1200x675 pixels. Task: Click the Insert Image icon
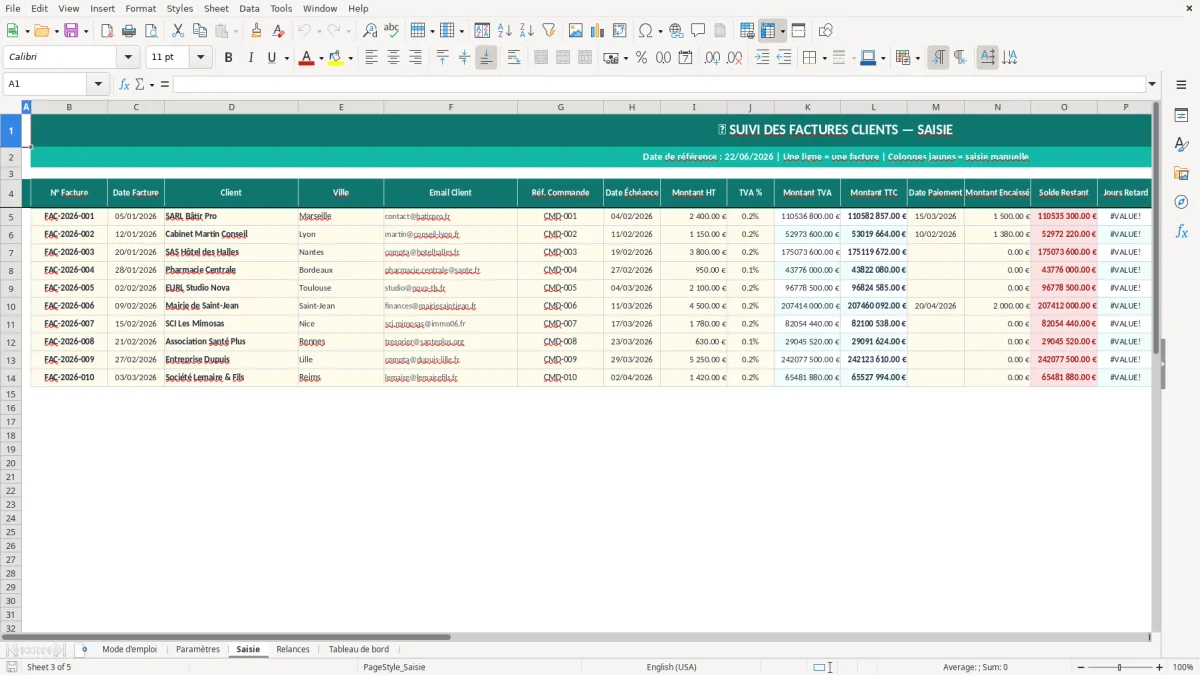click(576, 31)
